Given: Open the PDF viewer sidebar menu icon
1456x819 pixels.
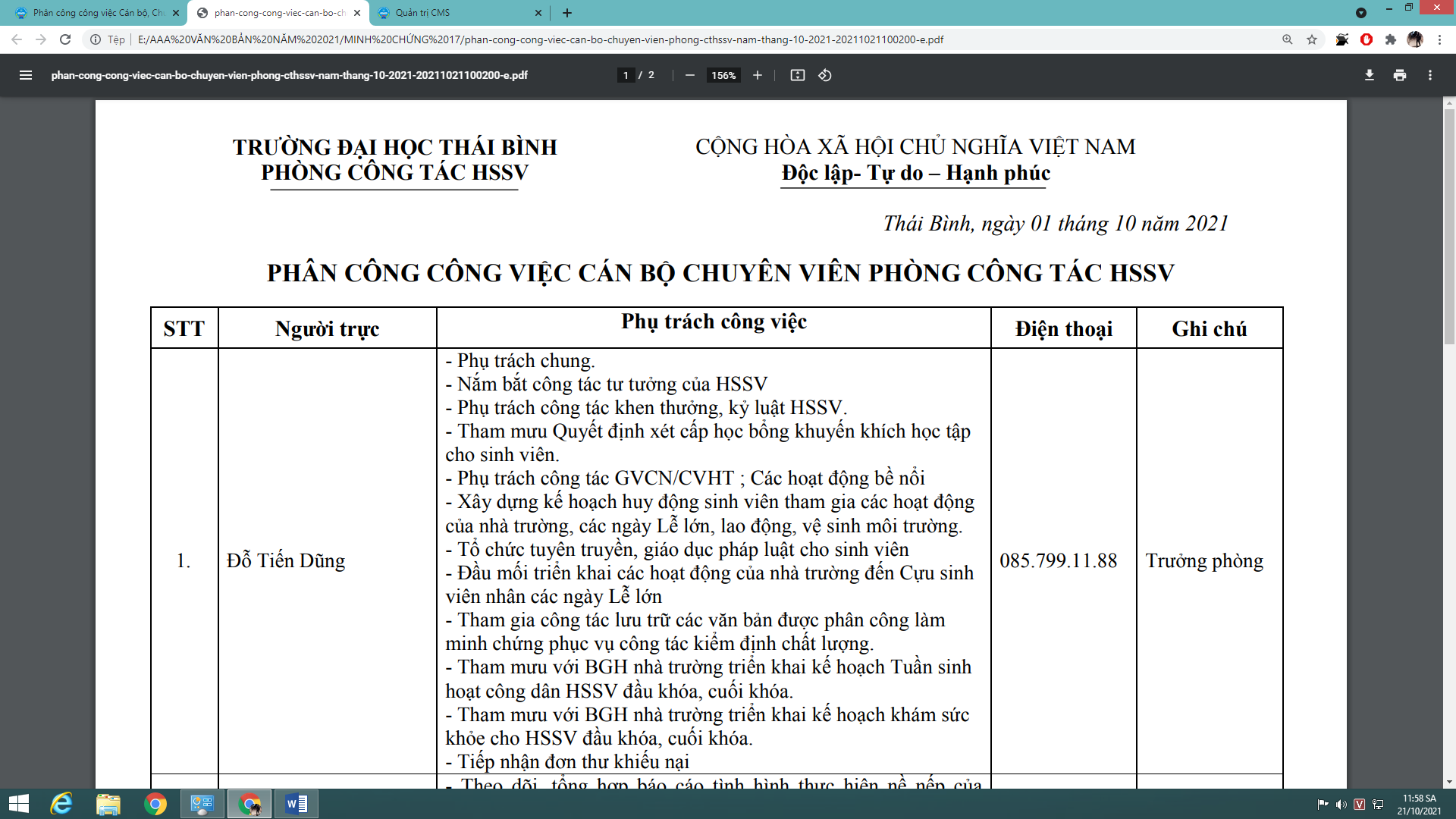Looking at the screenshot, I should pos(26,75).
